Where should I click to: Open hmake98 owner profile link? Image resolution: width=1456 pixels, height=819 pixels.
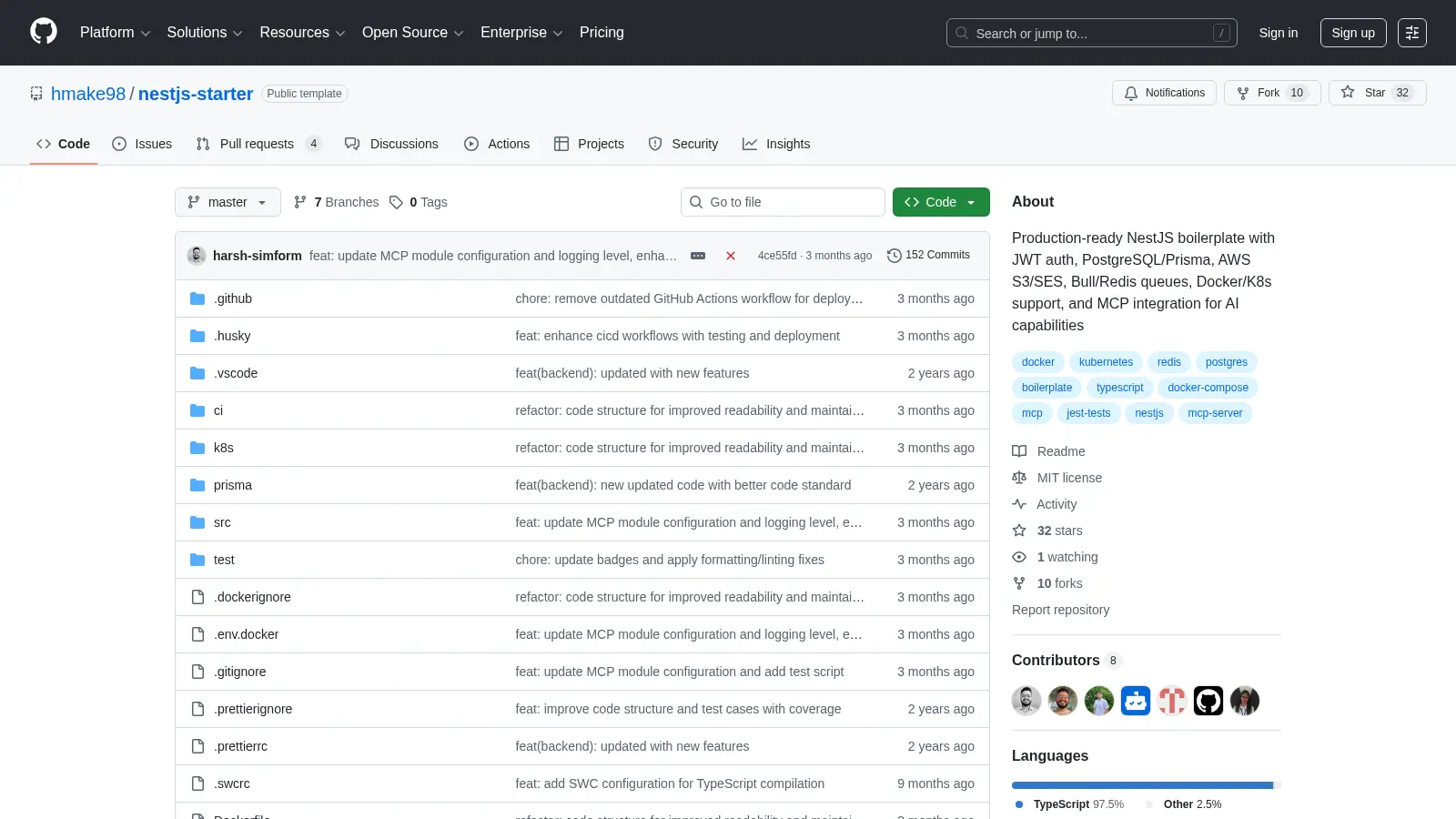(x=88, y=94)
